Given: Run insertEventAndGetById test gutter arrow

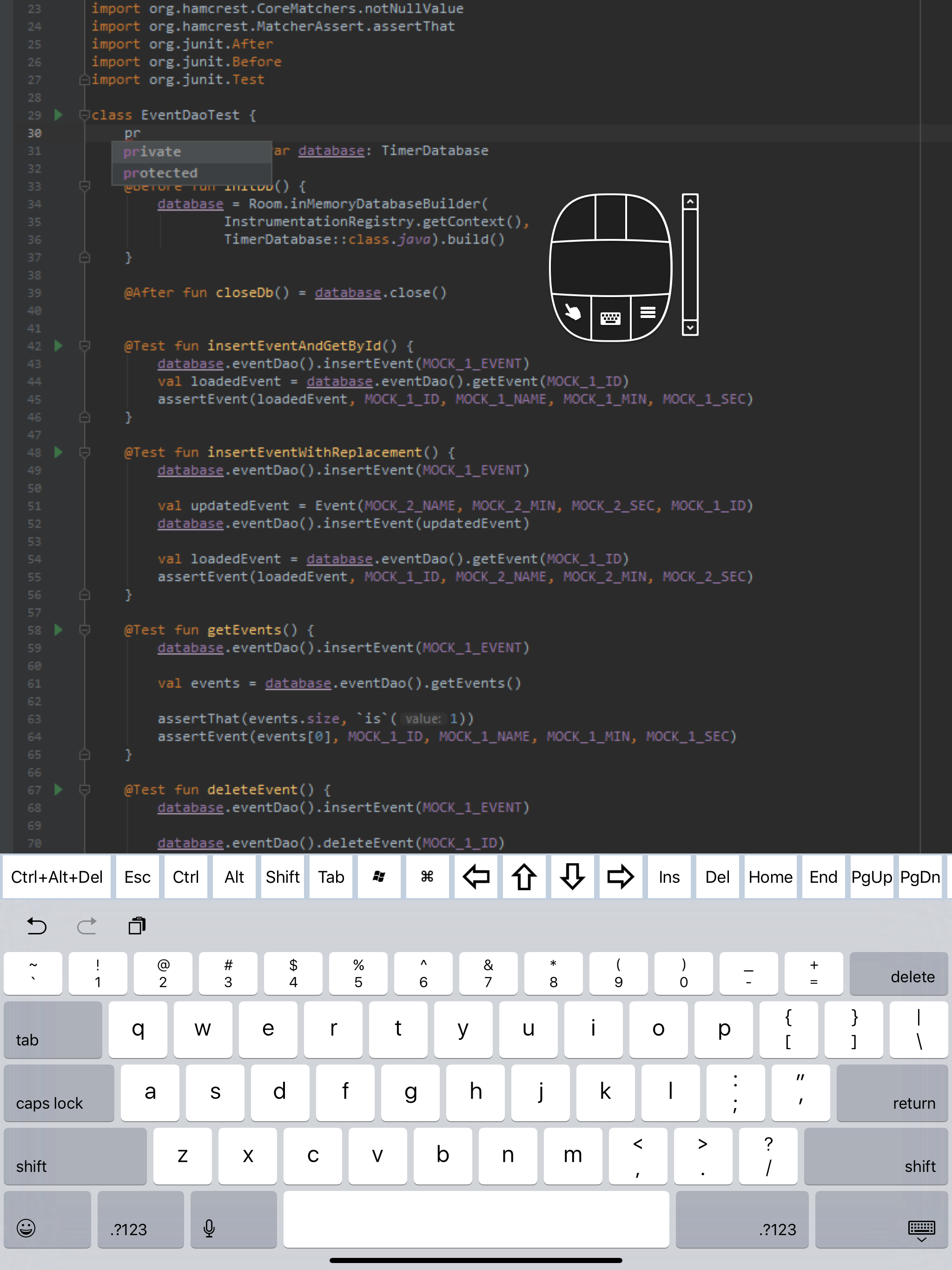Looking at the screenshot, I should click(58, 346).
